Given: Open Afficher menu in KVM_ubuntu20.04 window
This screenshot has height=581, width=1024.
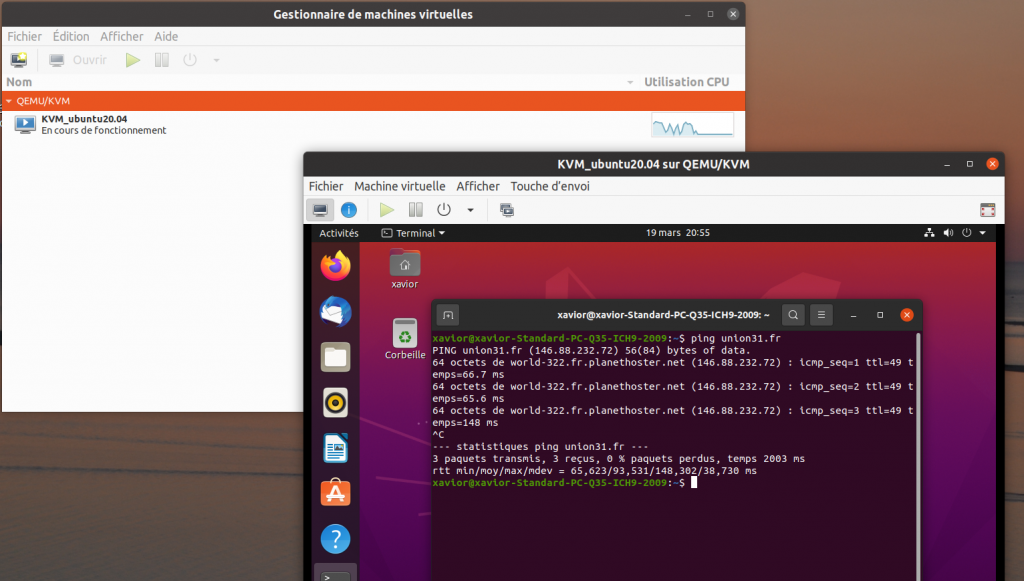Looking at the screenshot, I should [477, 186].
